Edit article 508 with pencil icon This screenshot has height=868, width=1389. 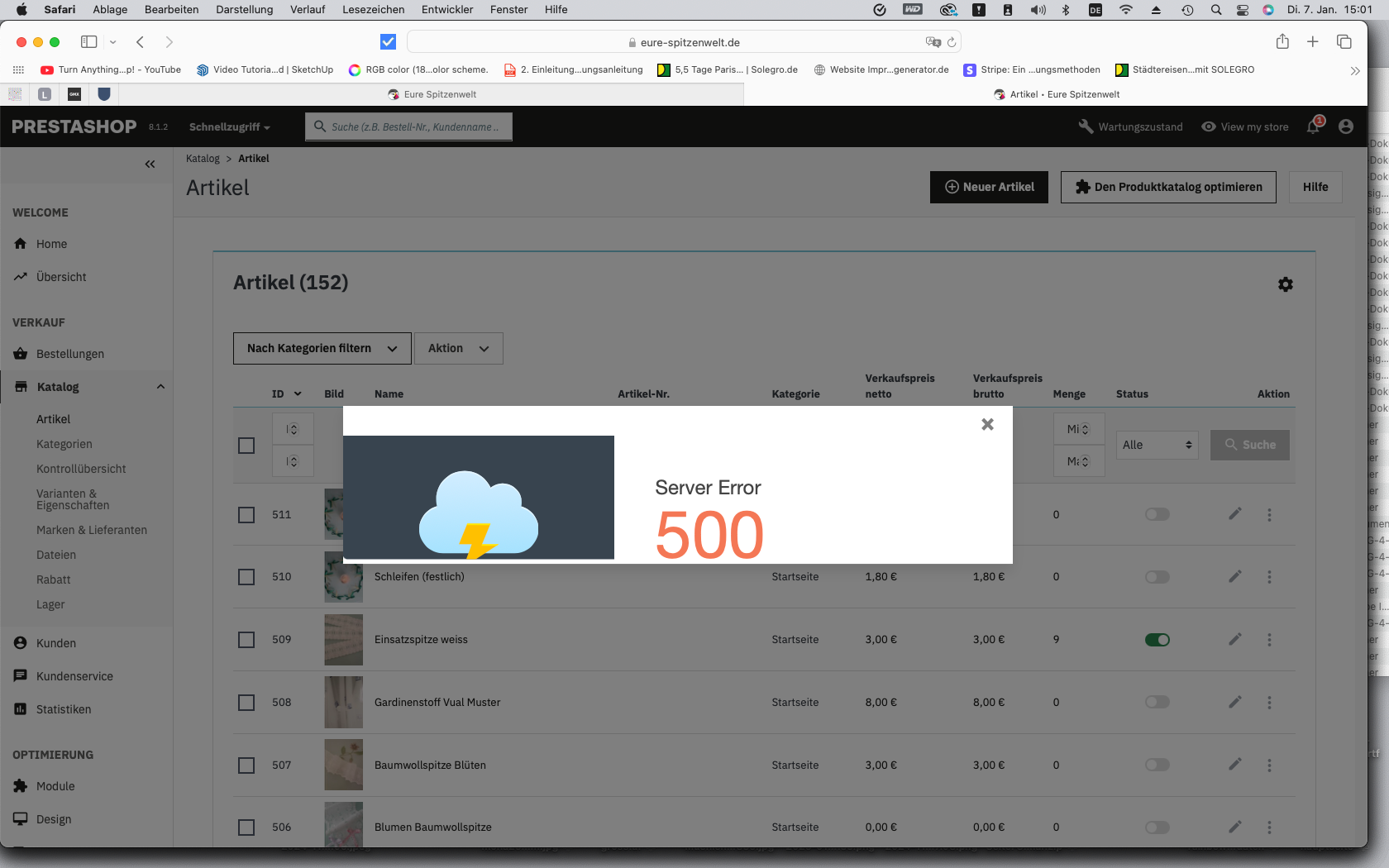pyautogui.click(x=1235, y=702)
